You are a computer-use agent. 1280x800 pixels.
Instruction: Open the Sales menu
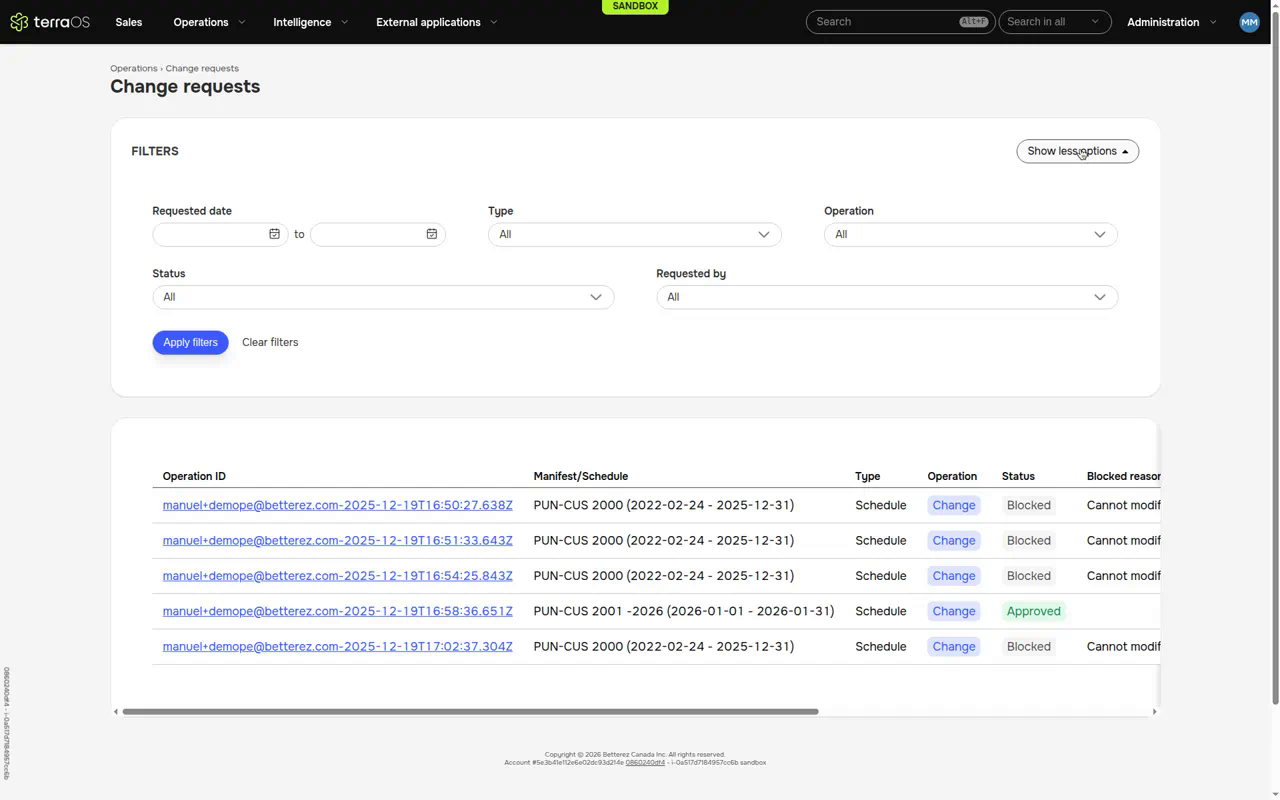coord(129,22)
